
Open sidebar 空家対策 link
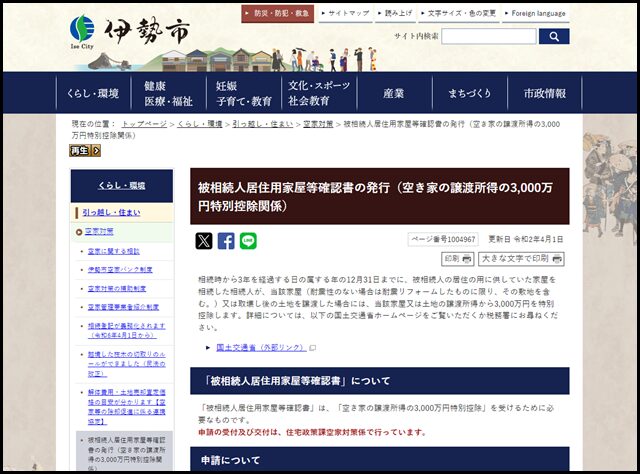click(99, 231)
